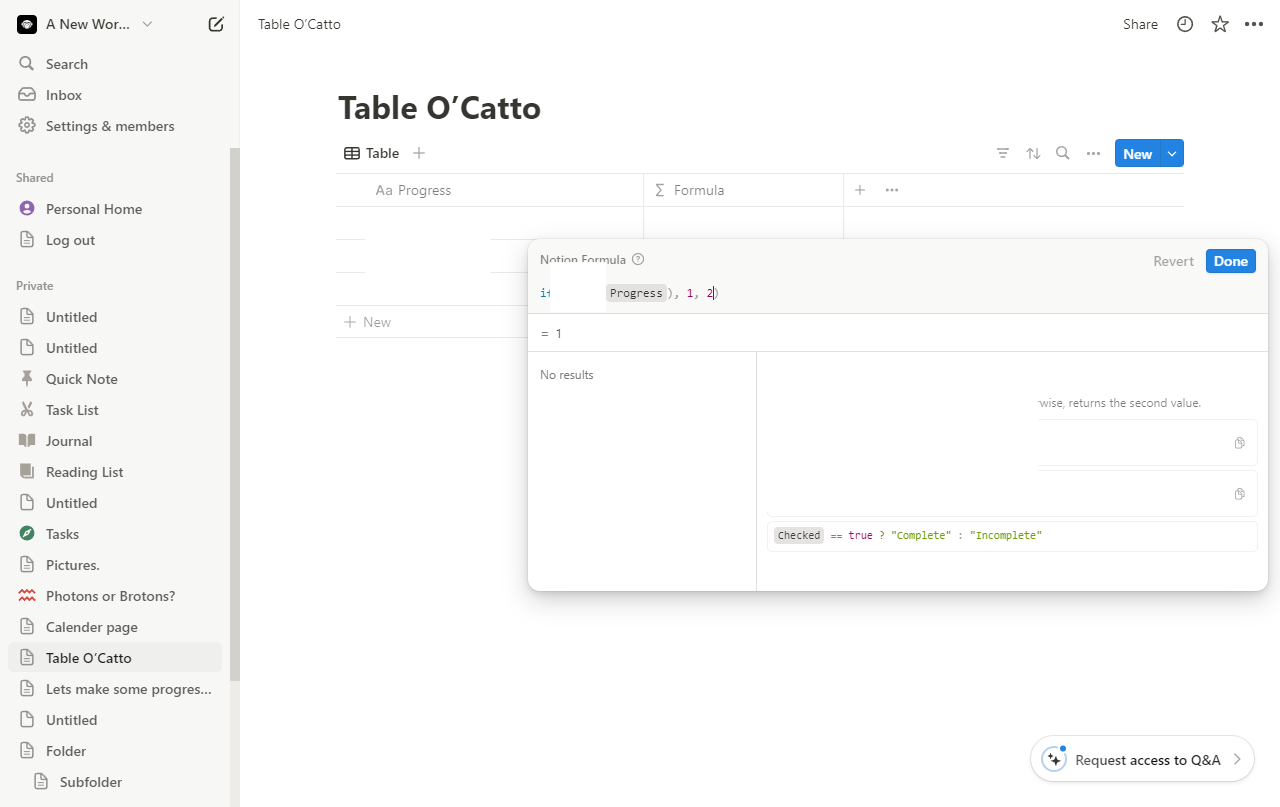The height and width of the screenshot is (807, 1280).
Task: Click the blue New button
Action: 1137,153
